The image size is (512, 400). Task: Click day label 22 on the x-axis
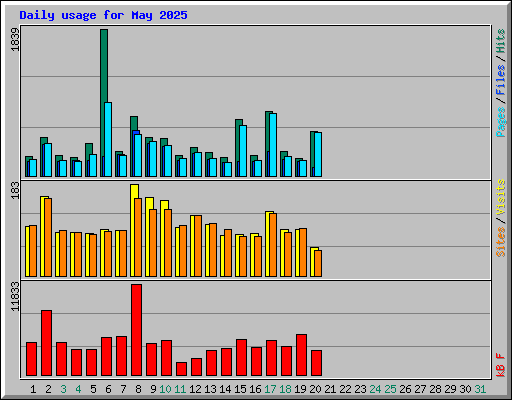point(345,389)
